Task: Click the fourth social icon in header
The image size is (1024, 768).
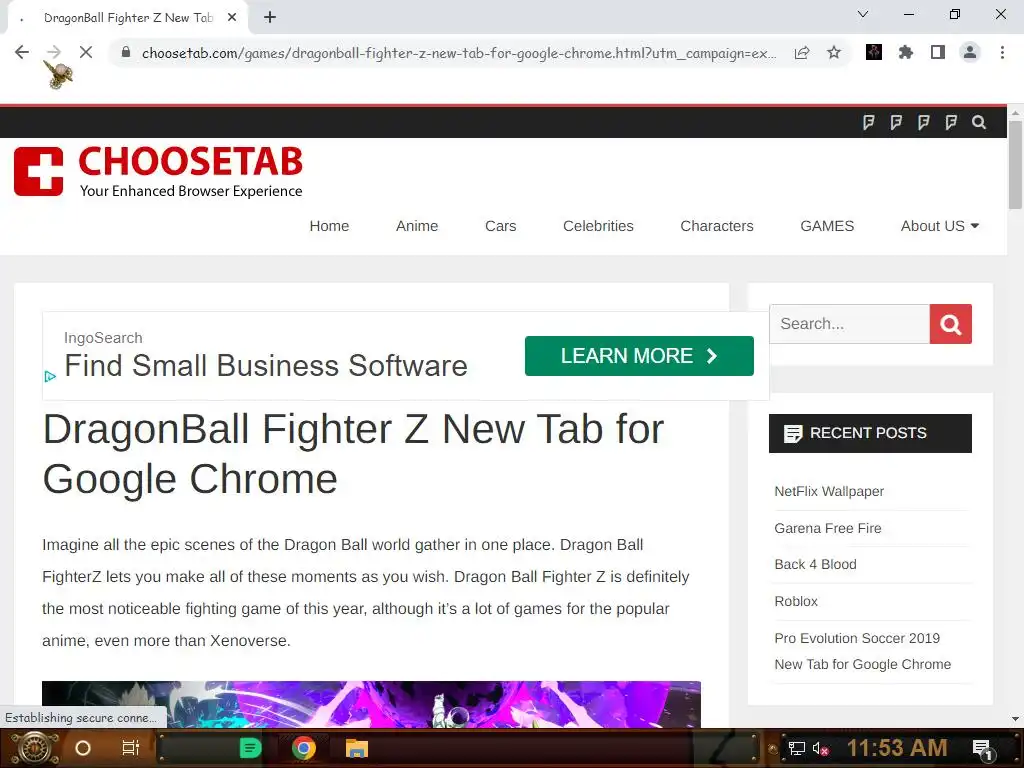Action: (951, 122)
